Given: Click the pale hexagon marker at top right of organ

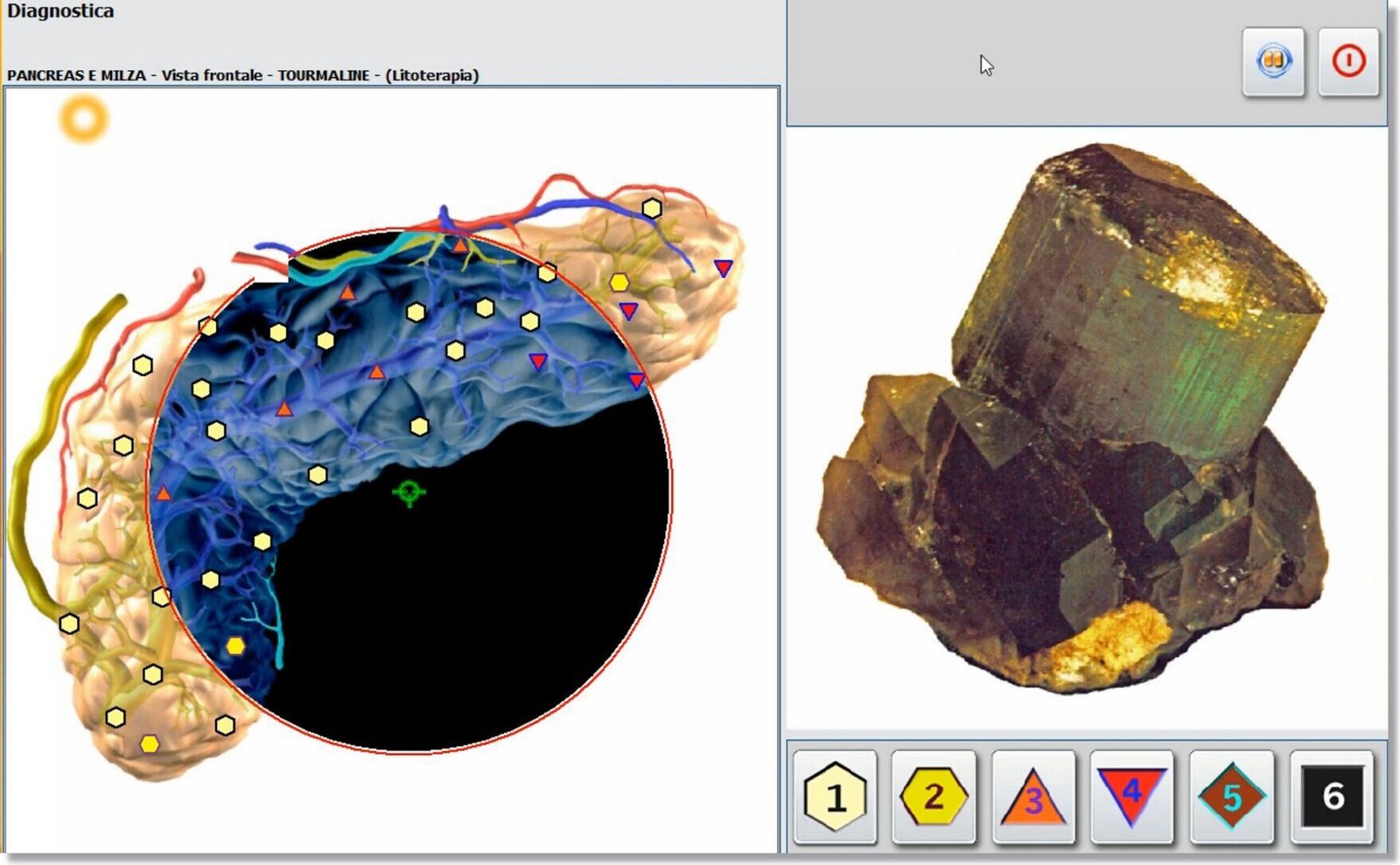Looking at the screenshot, I should click(x=652, y=208).
